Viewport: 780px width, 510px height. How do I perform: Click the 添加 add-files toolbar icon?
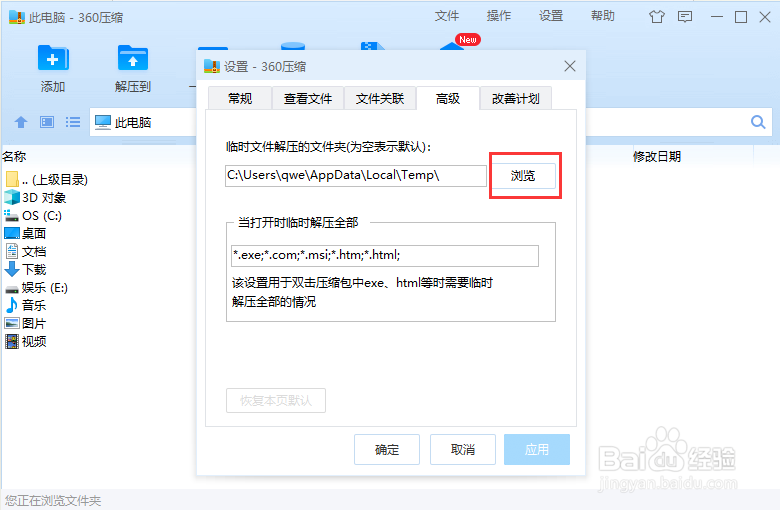(x=53, y=58)
